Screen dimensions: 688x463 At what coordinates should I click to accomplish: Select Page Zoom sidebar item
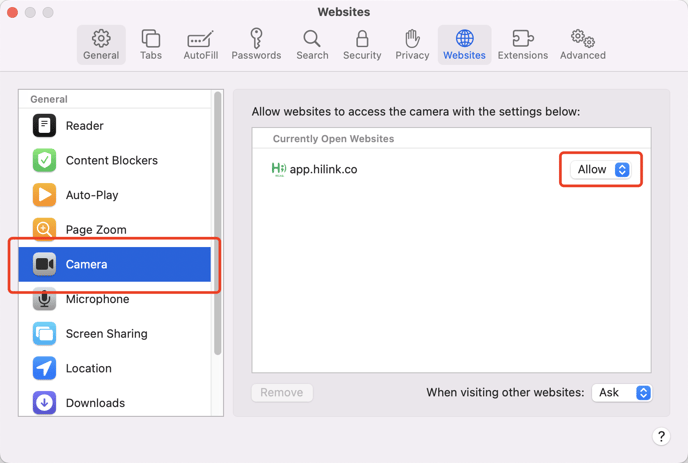coord(96,230)
